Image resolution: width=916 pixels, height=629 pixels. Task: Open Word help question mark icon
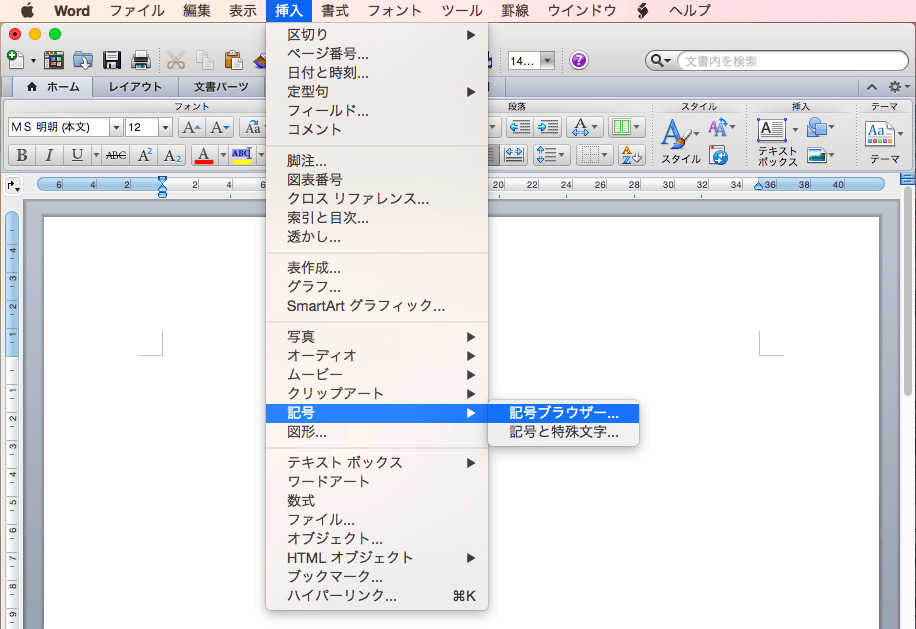click(578, 60)
